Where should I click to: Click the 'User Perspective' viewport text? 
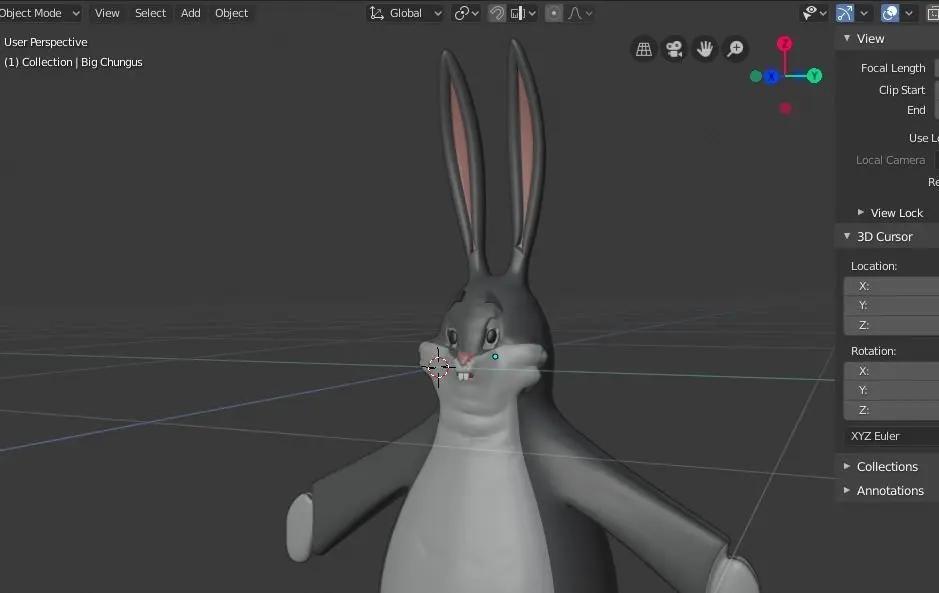pos(46,42)
